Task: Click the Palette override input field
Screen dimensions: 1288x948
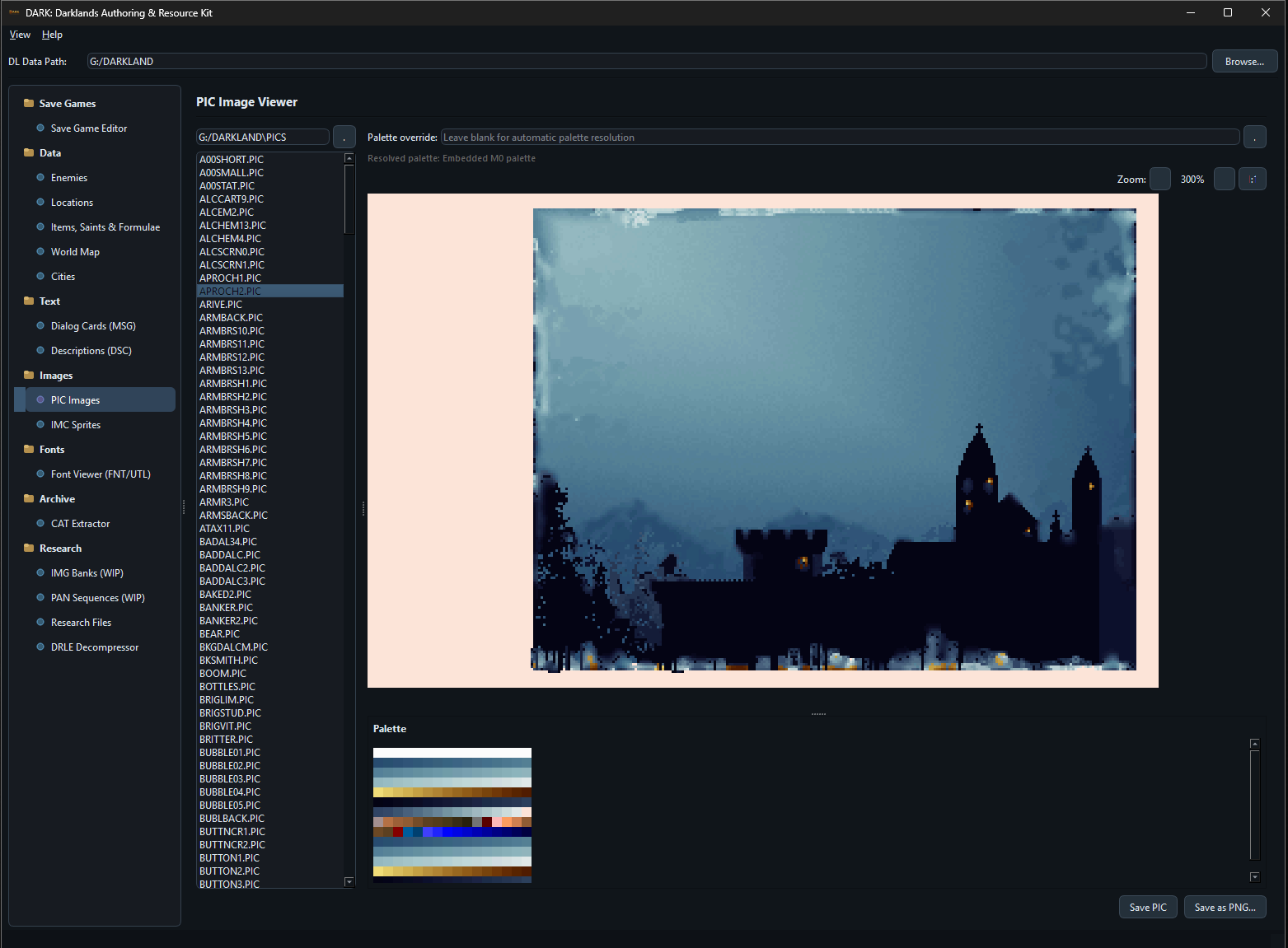Action: point(841,138)
